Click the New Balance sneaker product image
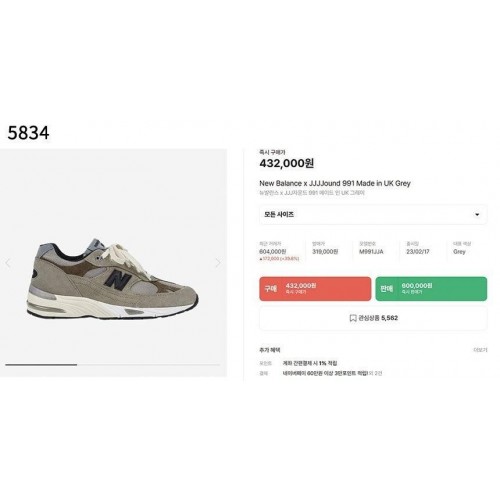This screenshot has height=500, width=500. [113, 279]
